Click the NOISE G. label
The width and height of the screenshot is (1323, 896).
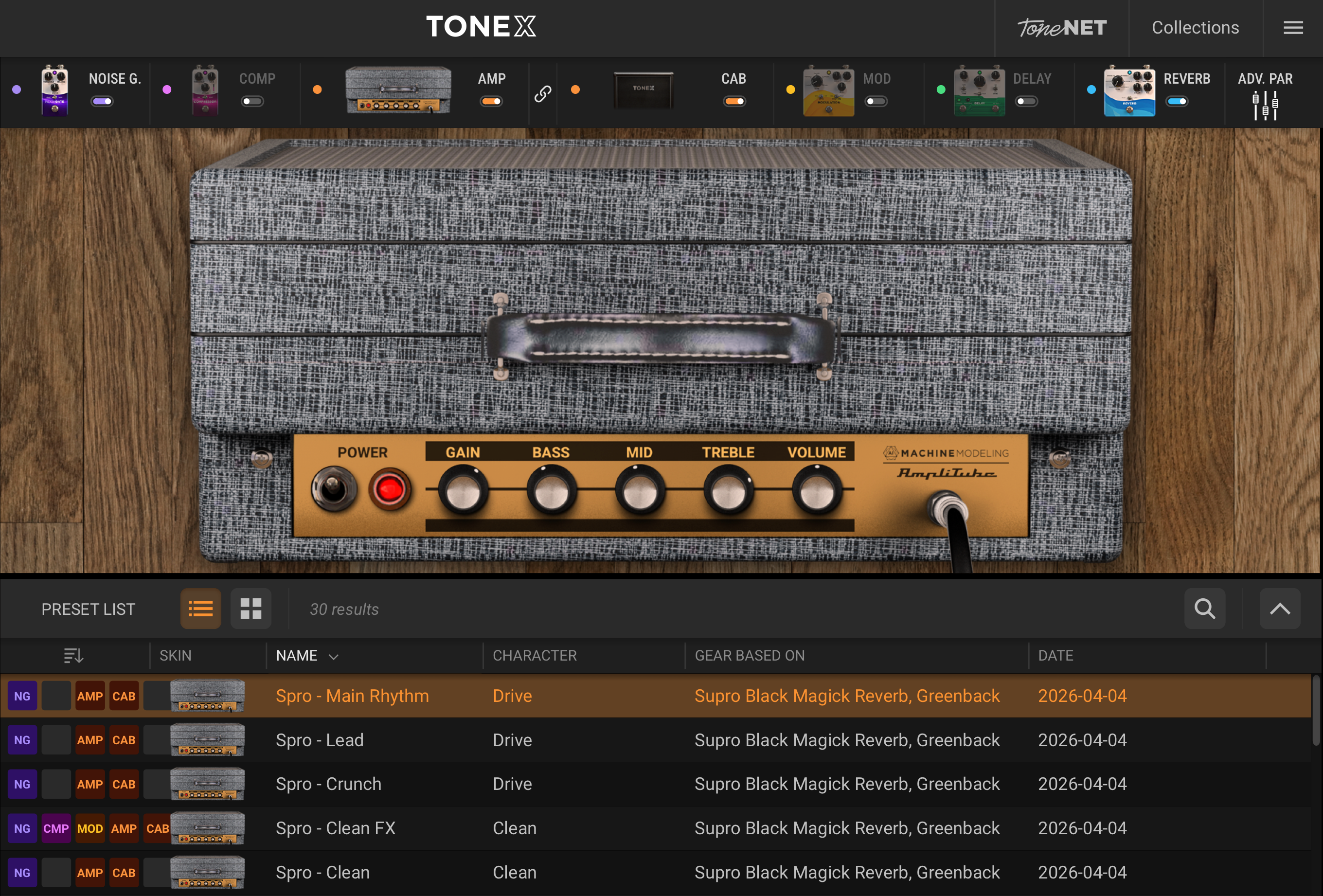point(115,78)
